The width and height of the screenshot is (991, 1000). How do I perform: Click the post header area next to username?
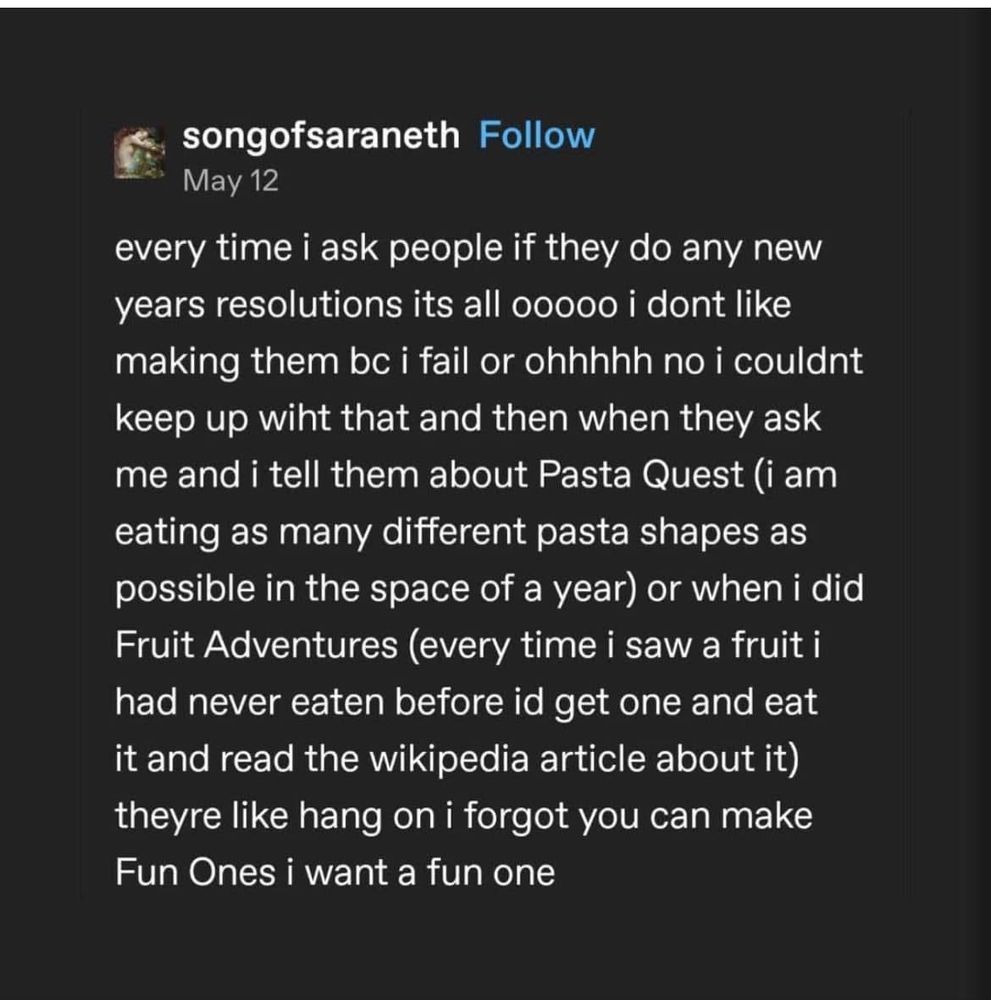pyautogui.click(x=700, y=155)
